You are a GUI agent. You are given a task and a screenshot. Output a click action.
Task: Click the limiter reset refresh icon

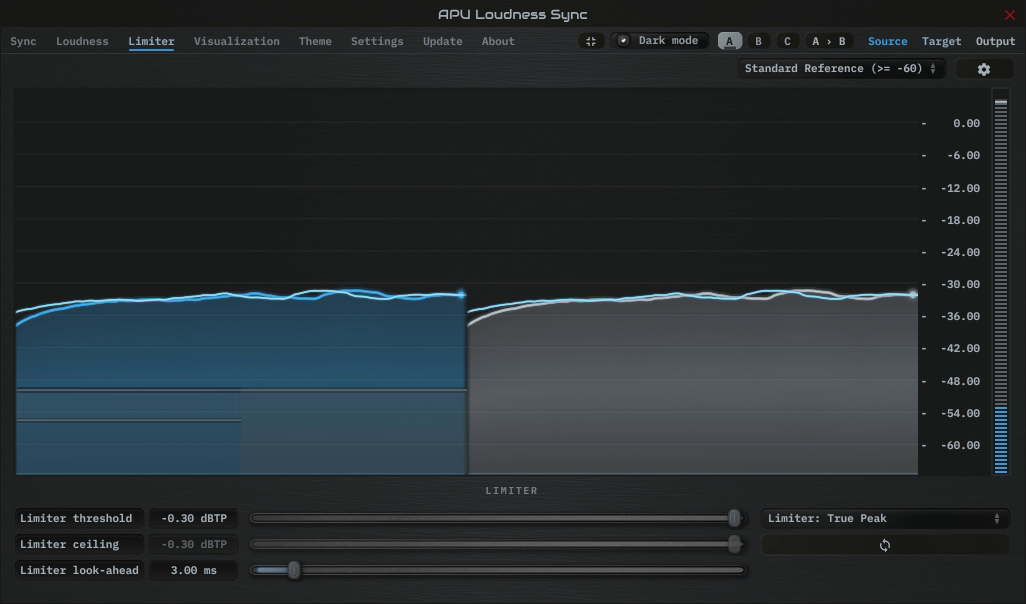(885, 545)
